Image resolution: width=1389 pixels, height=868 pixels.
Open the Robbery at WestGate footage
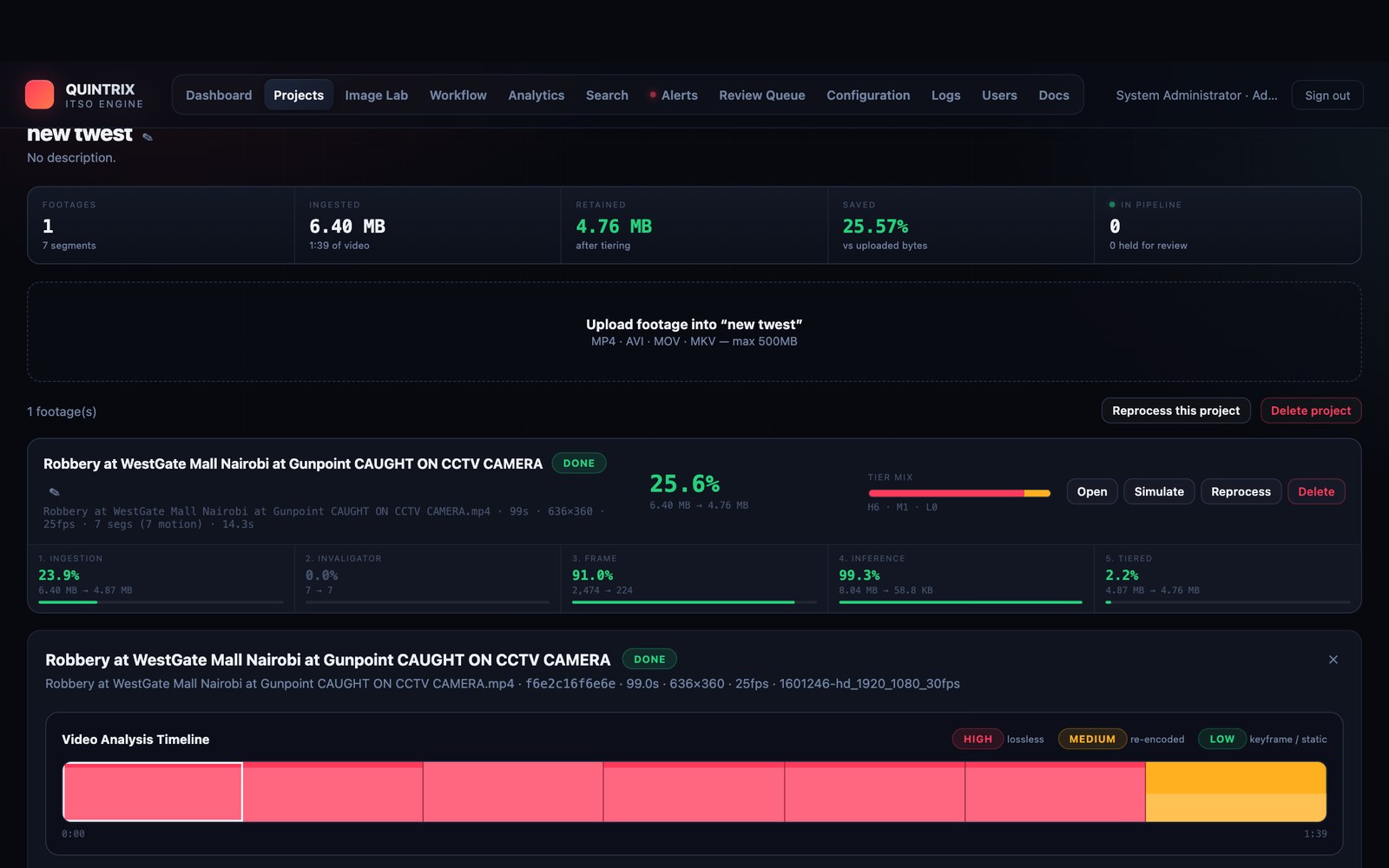tap(1092, 491)
